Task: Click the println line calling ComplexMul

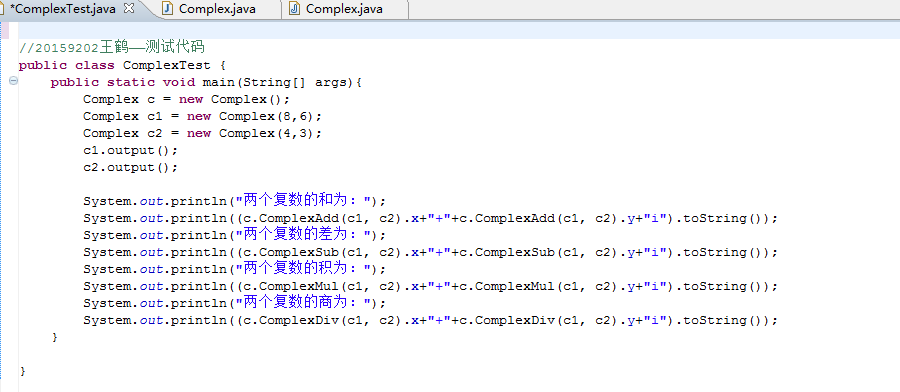Action: click(430, 286)
